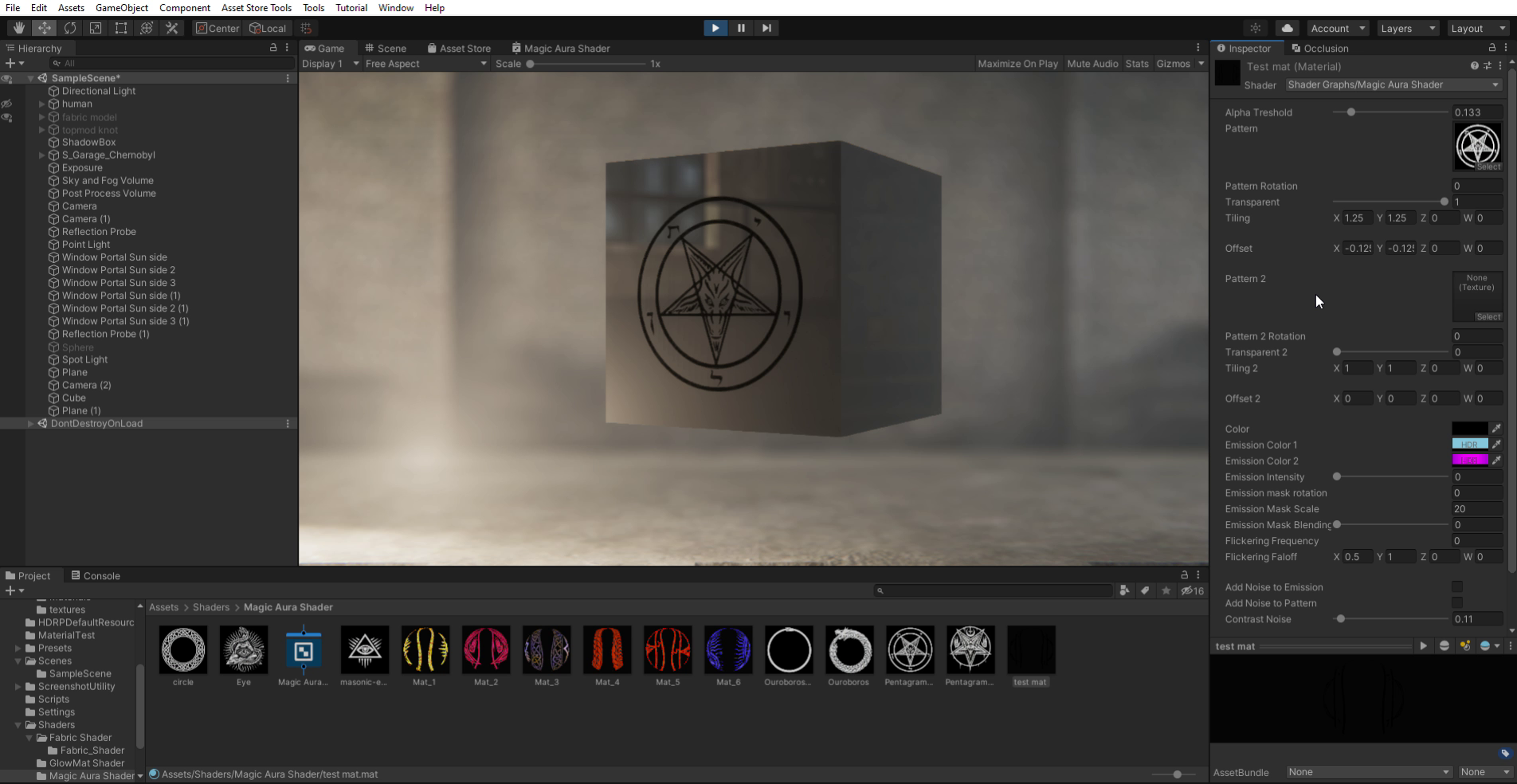Open the Layout dropdown
The height and width of the screenshot is (784, 1517).
click(x=1477, y=28)
